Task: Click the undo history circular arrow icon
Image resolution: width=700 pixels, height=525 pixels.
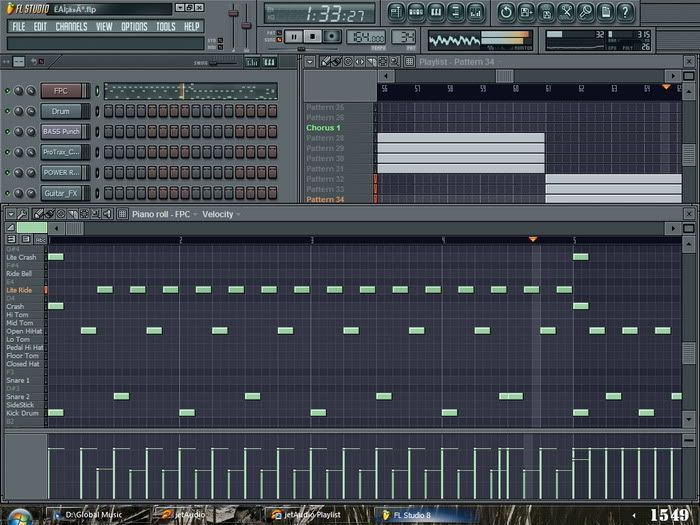Action: click(x=506, y=12)
